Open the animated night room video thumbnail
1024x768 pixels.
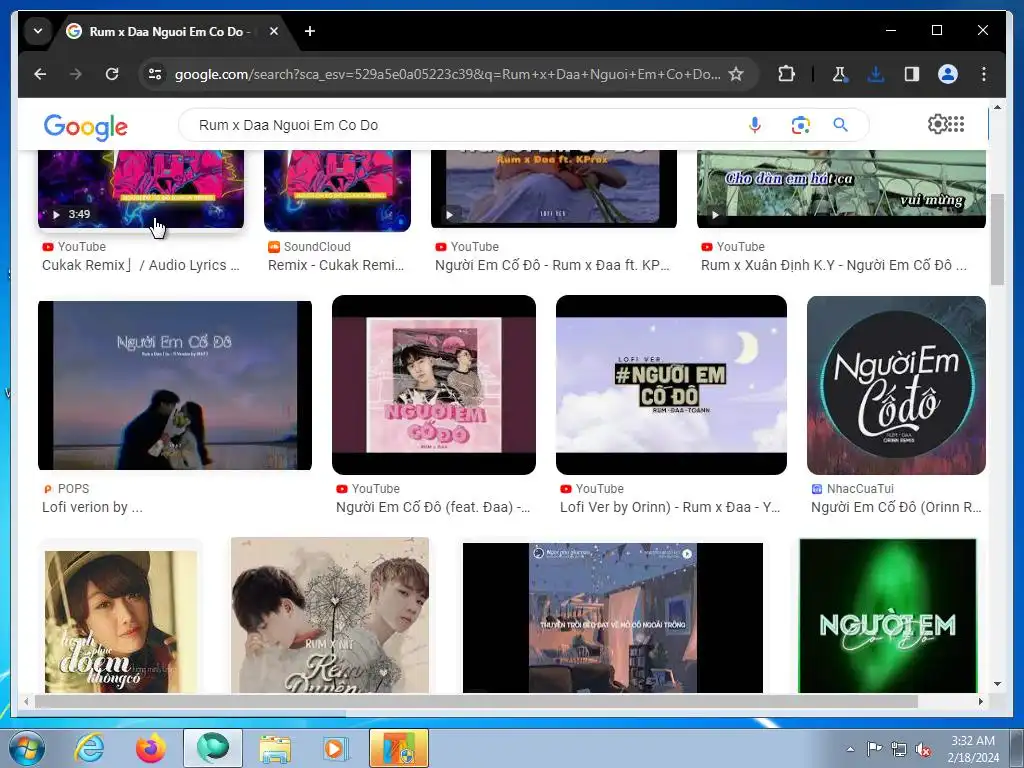[613, 618]
